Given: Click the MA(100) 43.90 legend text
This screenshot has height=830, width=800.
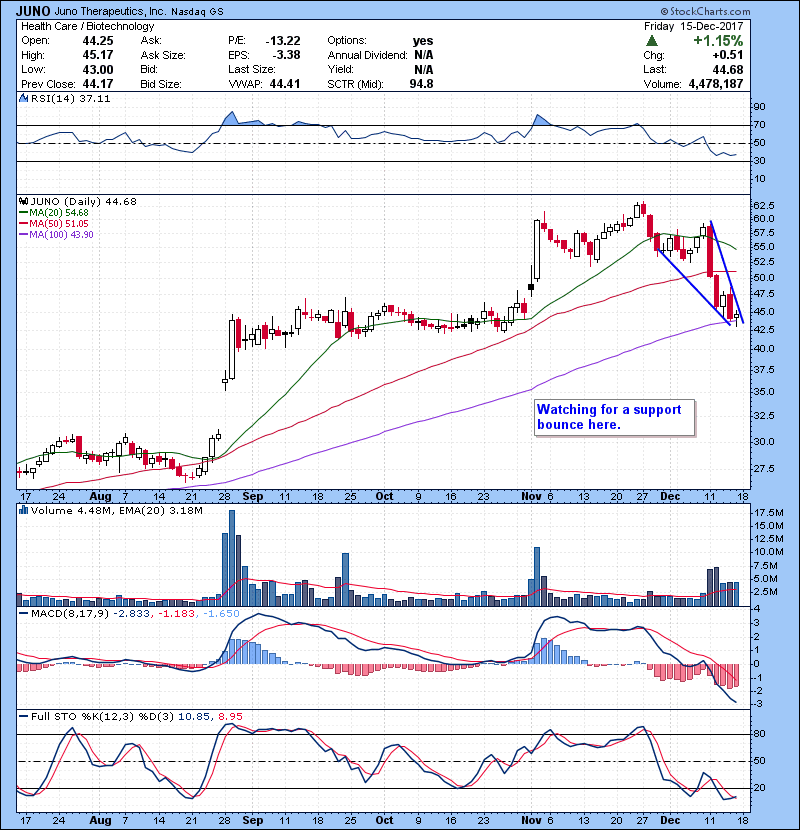Looking at the screenshot, I should click(x=61, y=235).
